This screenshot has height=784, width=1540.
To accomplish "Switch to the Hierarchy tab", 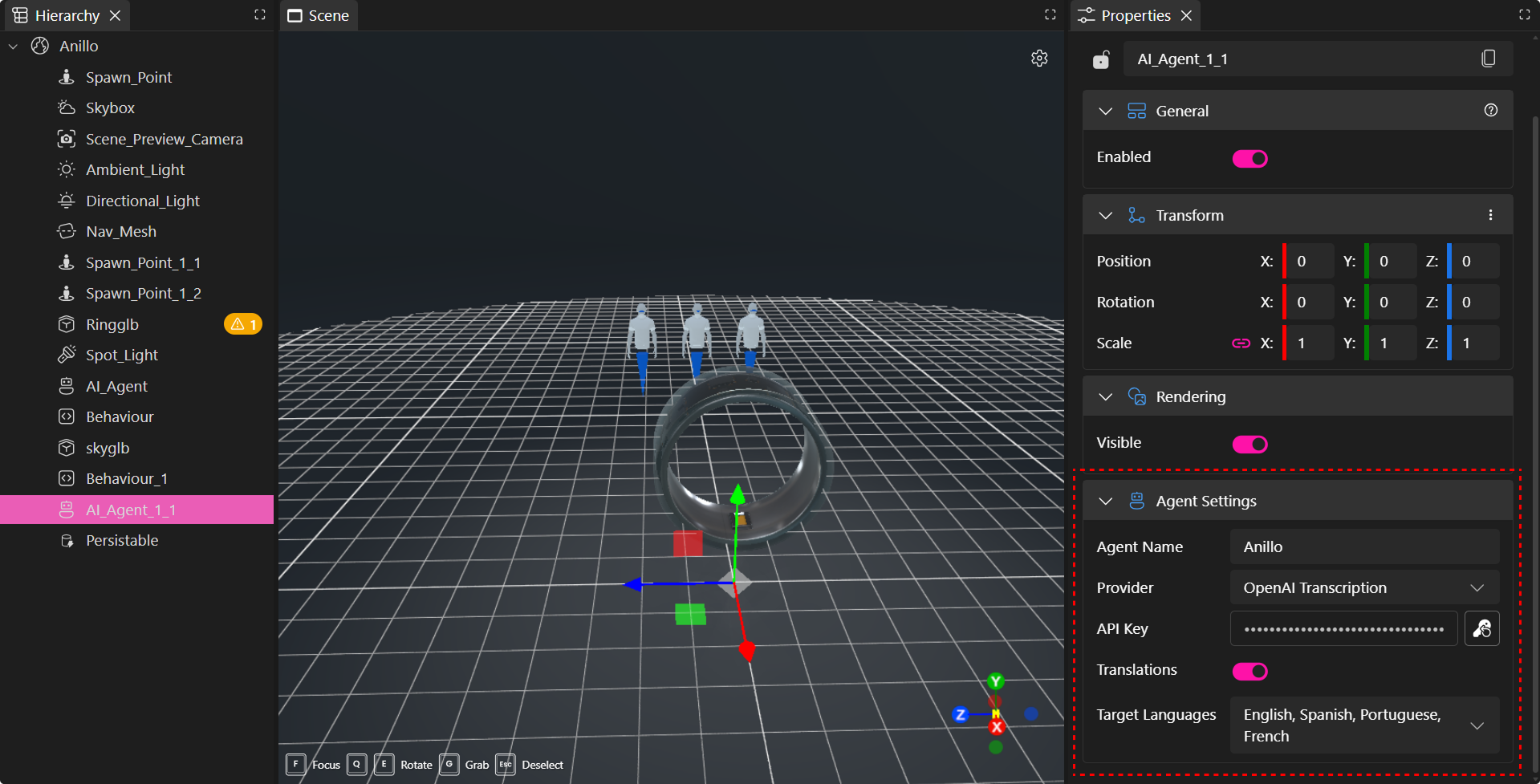I will click(67, 15).
